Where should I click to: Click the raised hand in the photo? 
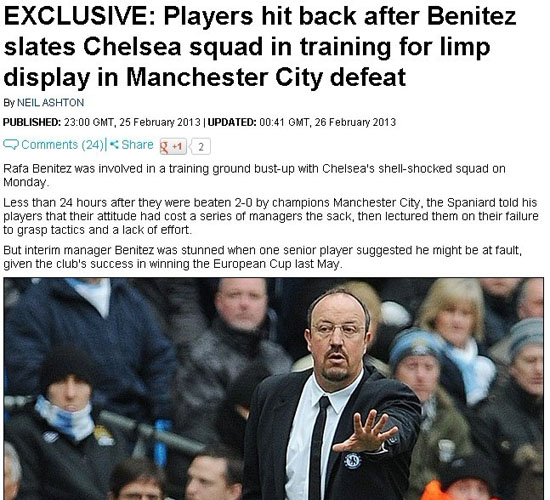[x=365, y=433]
